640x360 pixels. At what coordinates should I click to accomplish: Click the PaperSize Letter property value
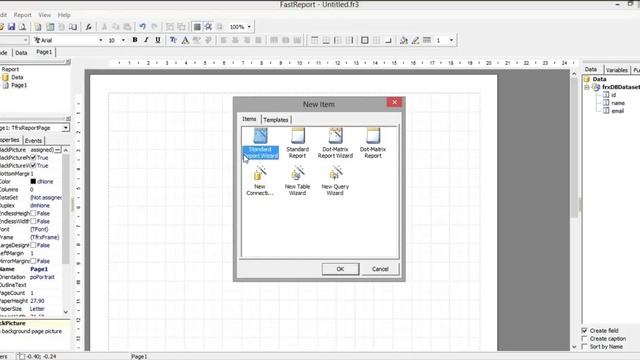(x=37, y=309)
